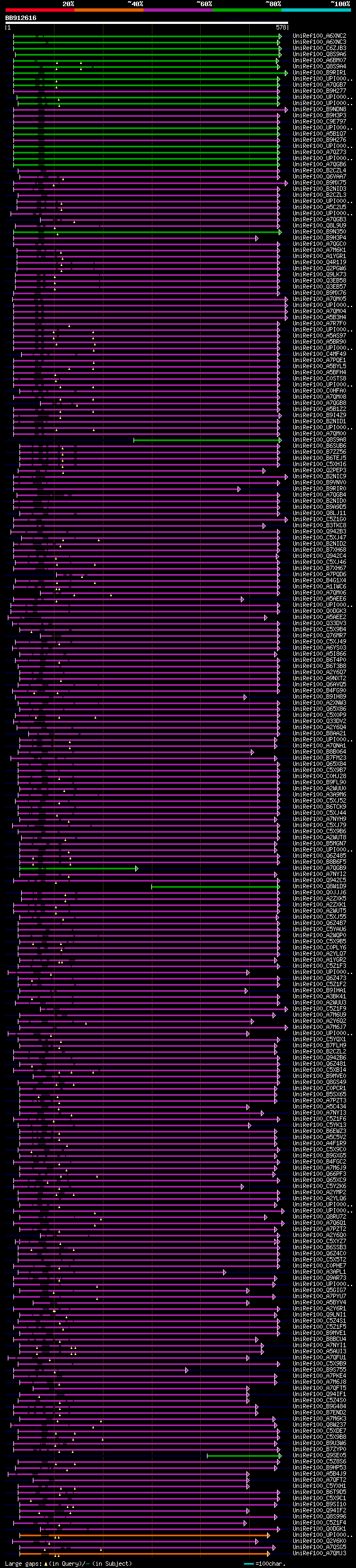The width and height of the screenshot is (356, 1568).
Task: Select the UniRef100_B9H276 label
Action: pos(319,140)
